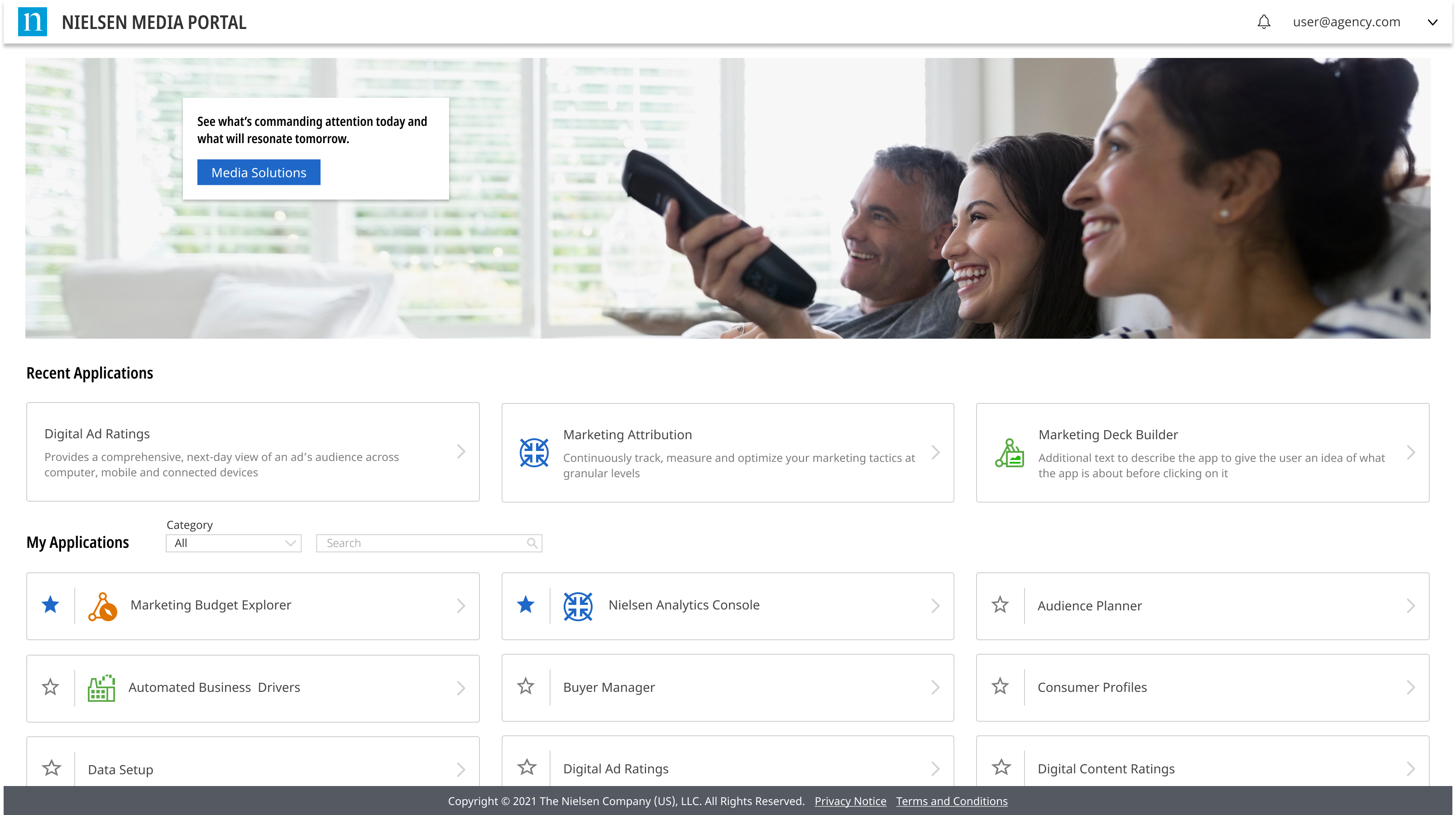The width and height of the screenshot is (1456, 815).
Task: Click the Automated Business Drivers icon
Action: [101, 688]
